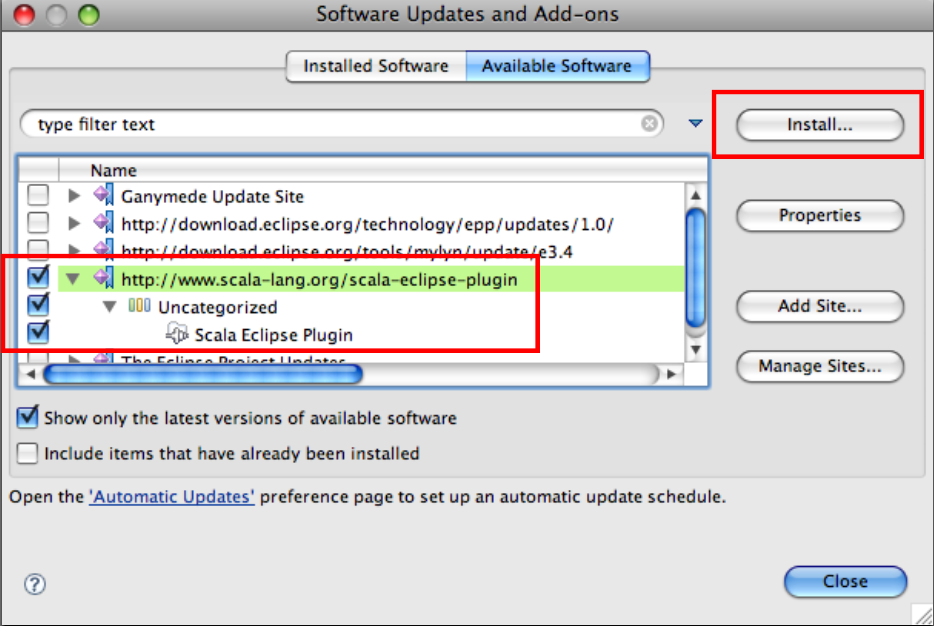The height and width of the screenshot is (626, 934).
Task: Enable Include items already installed checkbox
Action: click(27, 453)
